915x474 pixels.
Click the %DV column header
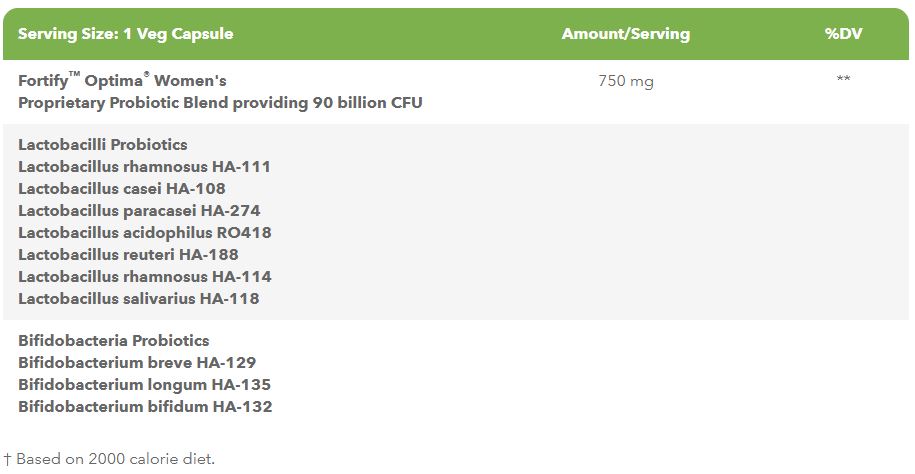(x=843, y=34)
